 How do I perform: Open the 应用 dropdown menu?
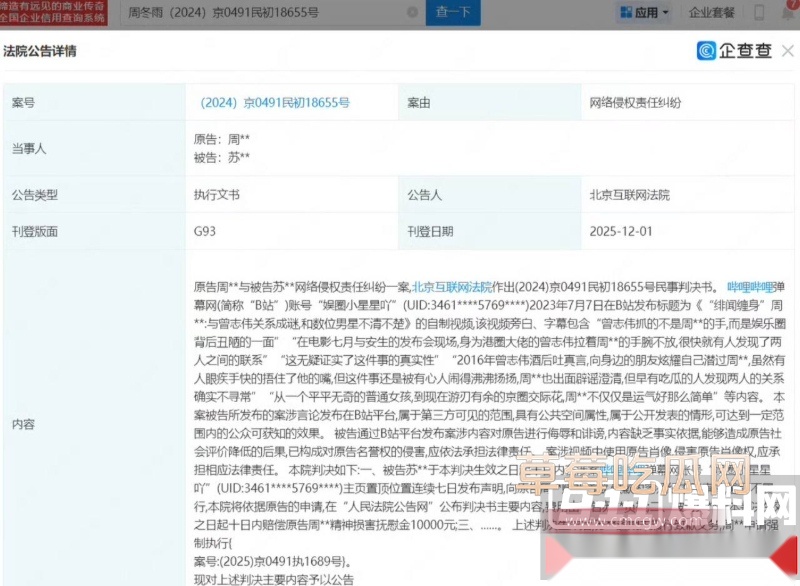tap(648, 11)
